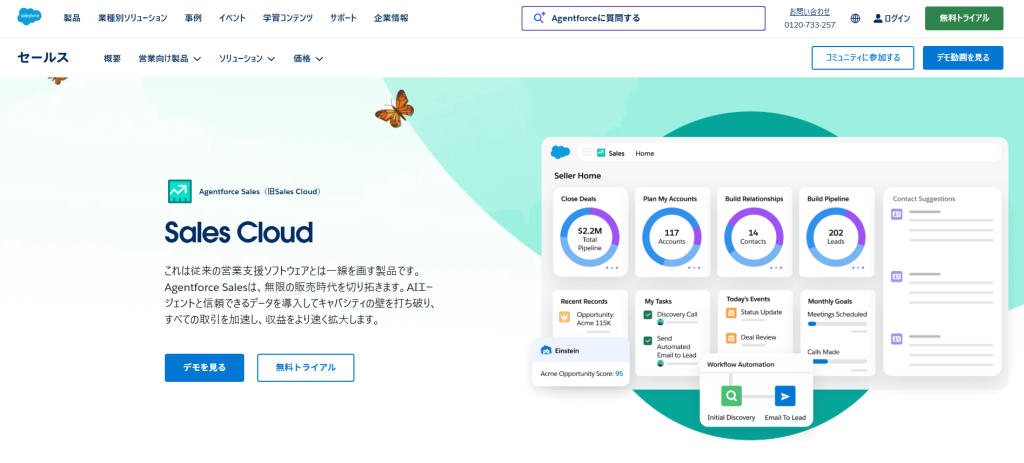Toggle the Discovery Call task checkbox

(648, 314)
